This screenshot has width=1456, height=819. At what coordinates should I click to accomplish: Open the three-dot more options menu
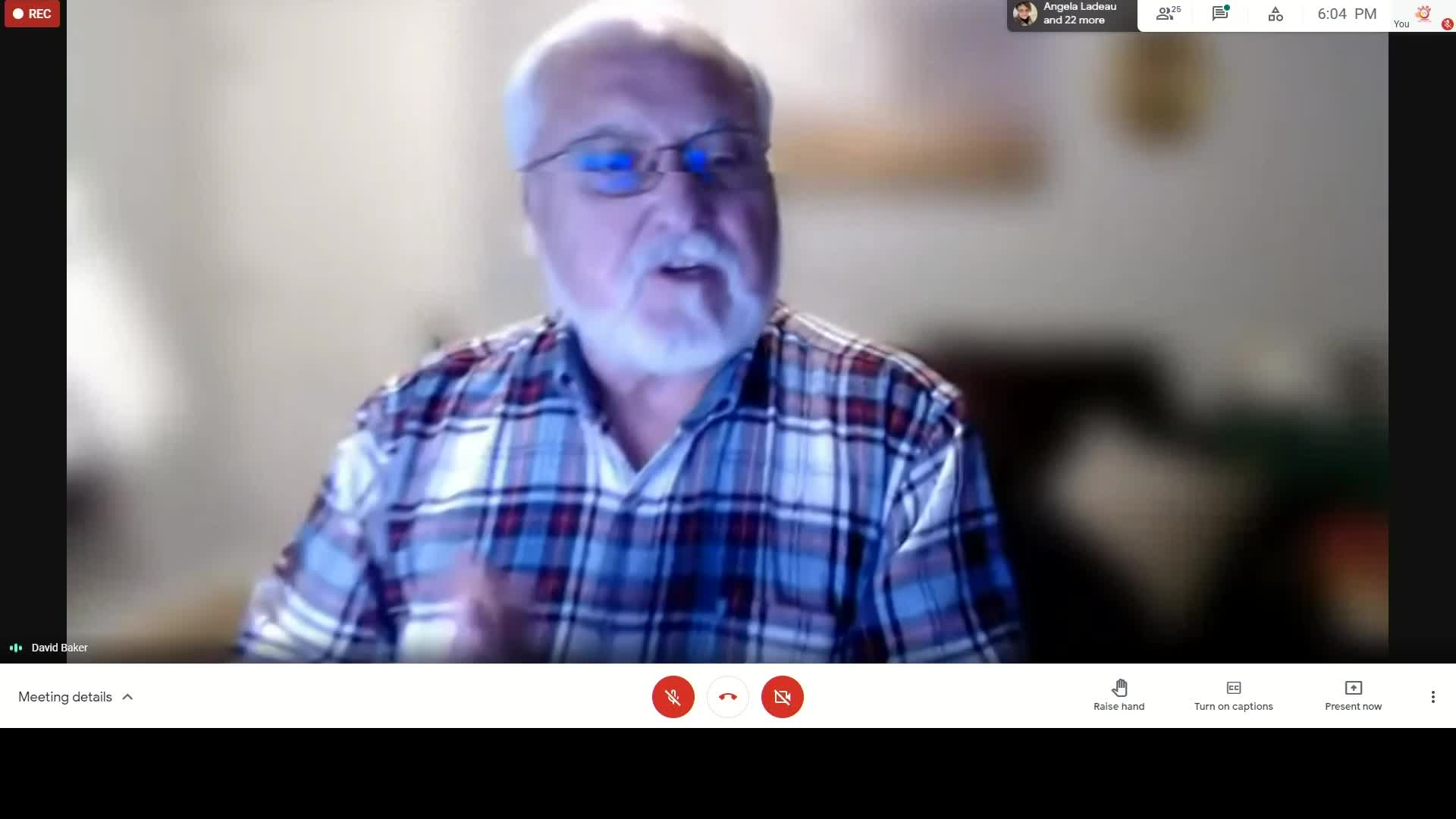click(1432, 696)
